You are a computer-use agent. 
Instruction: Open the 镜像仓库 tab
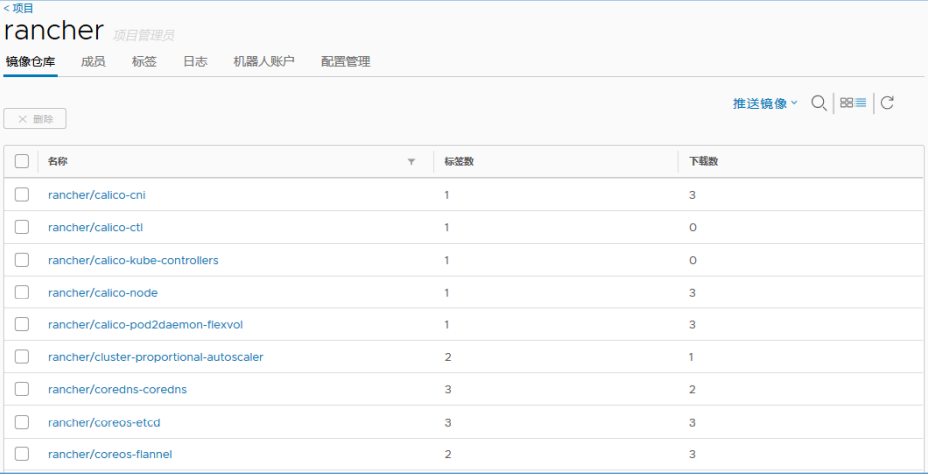pos(30,62)
